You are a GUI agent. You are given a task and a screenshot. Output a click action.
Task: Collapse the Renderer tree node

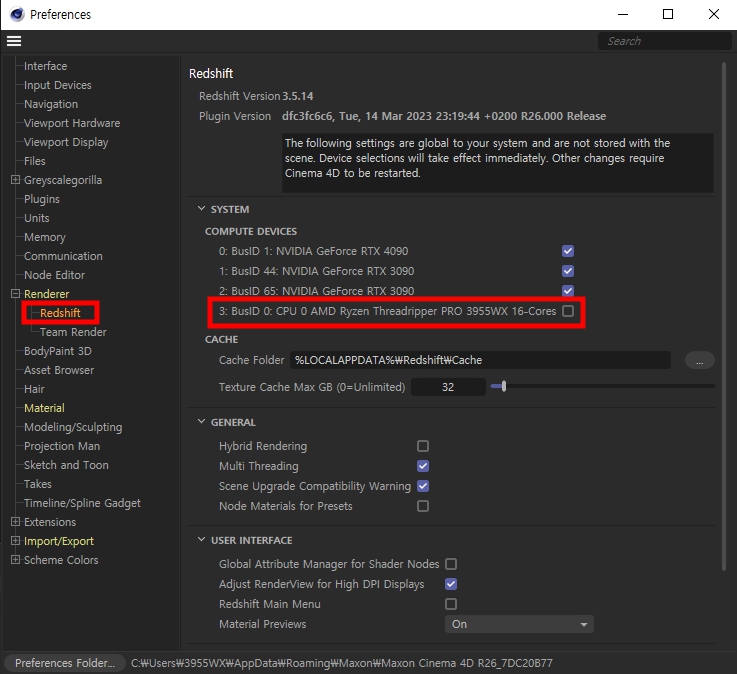click(x=16, y=294)
